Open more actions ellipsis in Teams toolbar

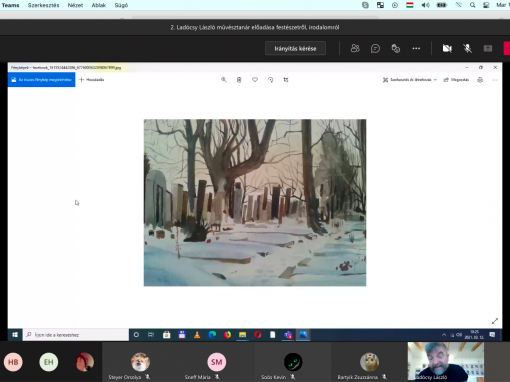click(416, 48)
